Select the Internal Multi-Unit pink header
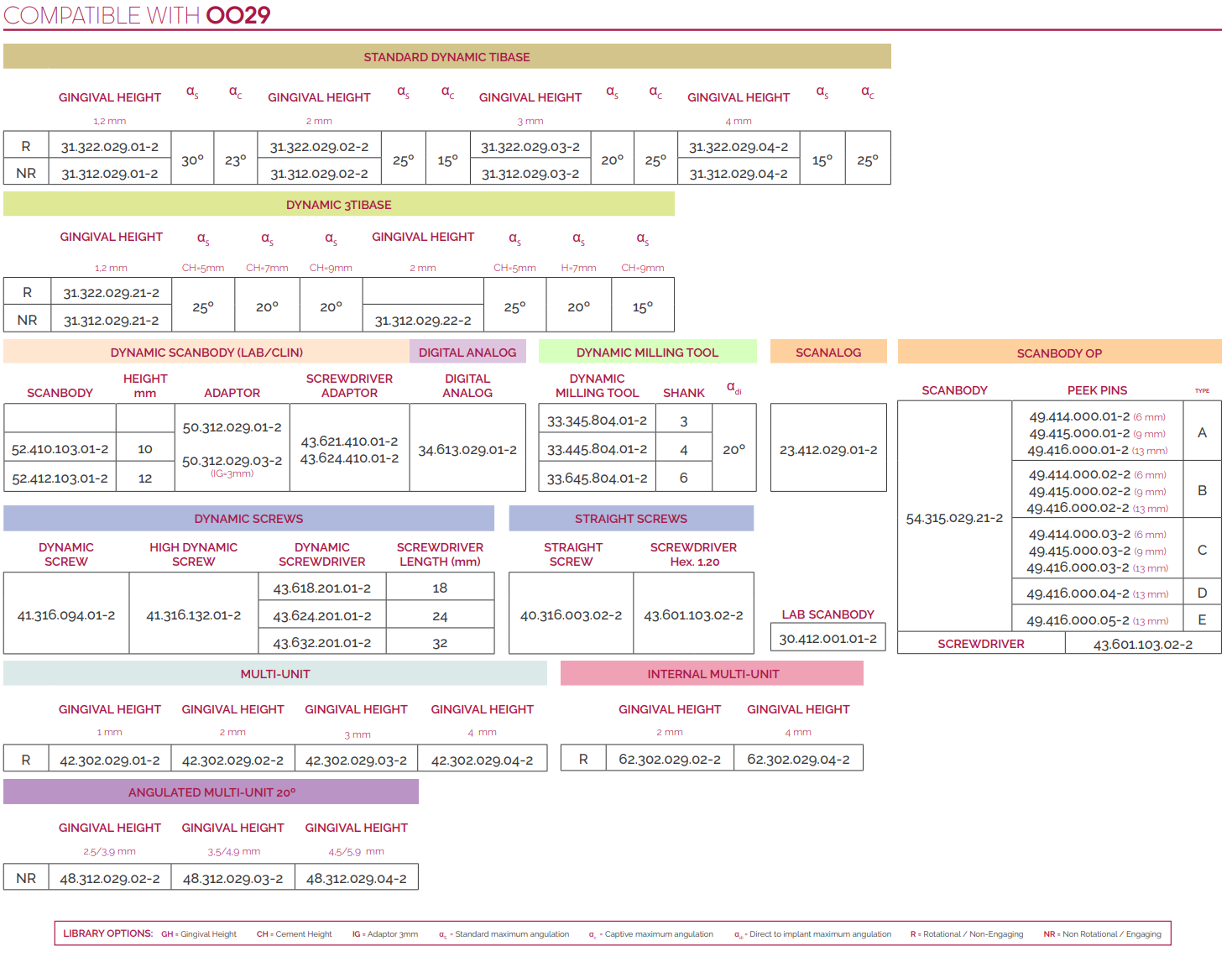Image resolution: width=1232 pixels, height=967 pixels. click(713, 674)
